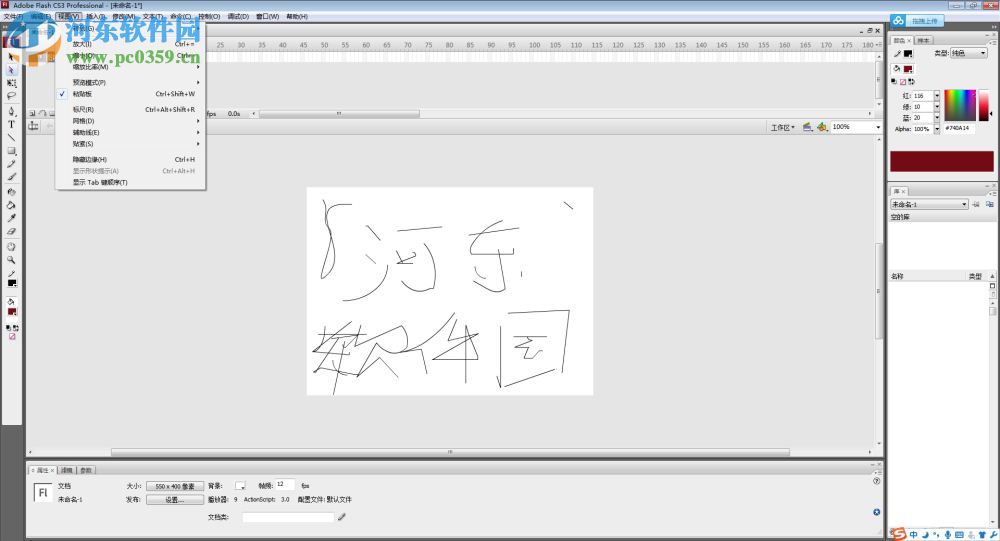Screen dimensions: 1000x541
Task: Click the black and white icon in Color panel
Action: click(x=895, y=82)
